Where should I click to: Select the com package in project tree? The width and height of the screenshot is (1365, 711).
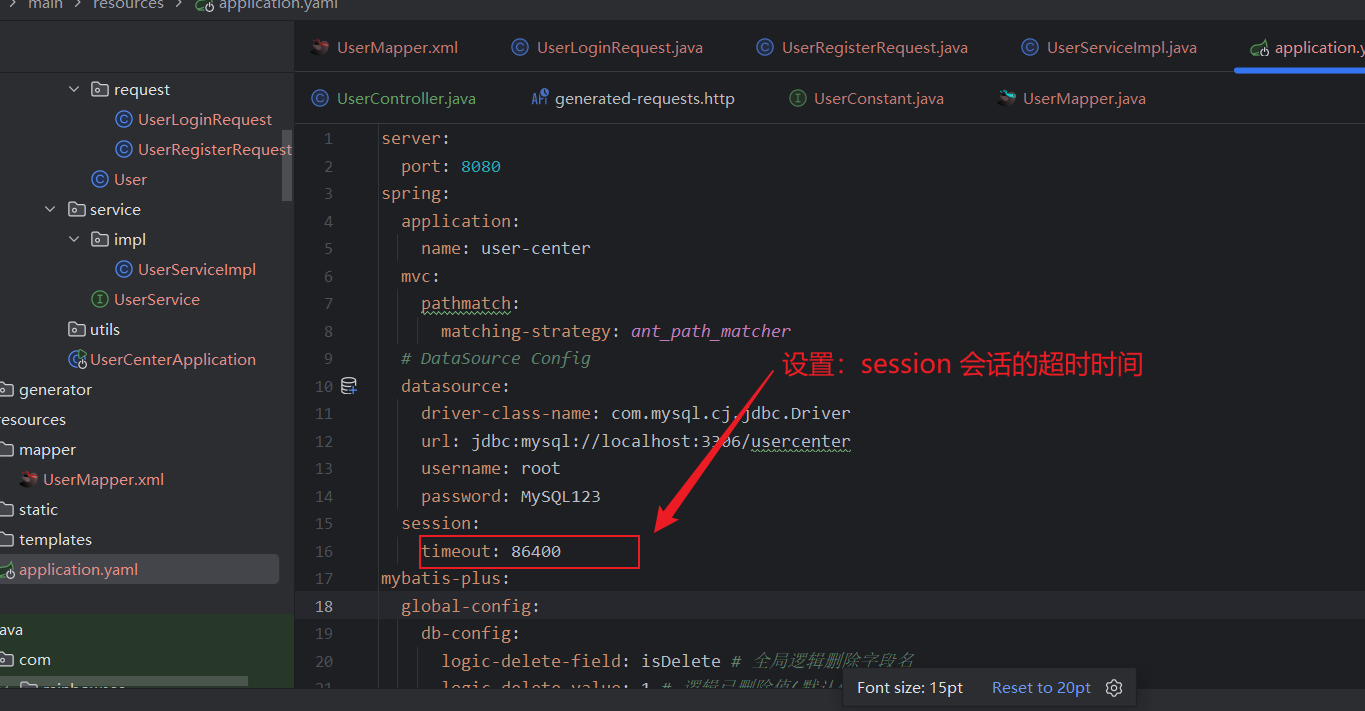34,659
